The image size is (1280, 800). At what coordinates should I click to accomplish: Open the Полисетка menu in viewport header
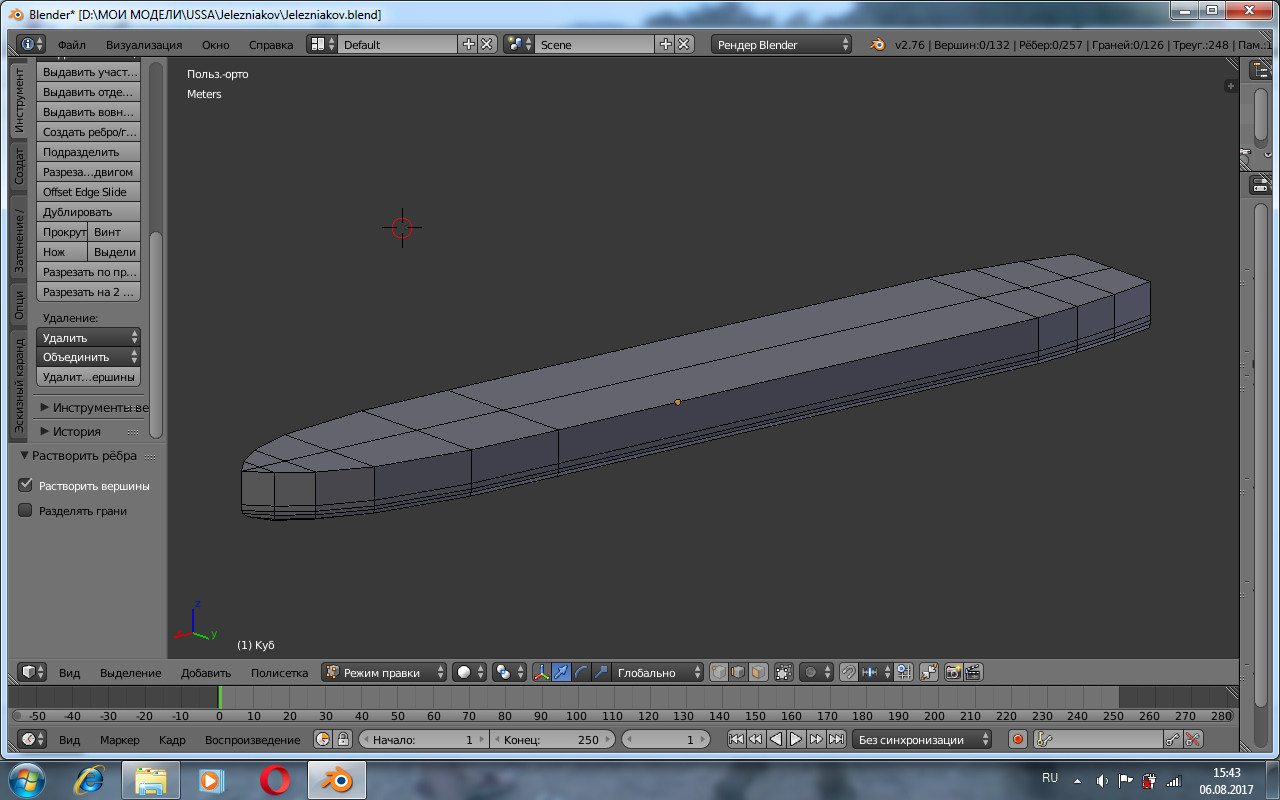(279, 673)
